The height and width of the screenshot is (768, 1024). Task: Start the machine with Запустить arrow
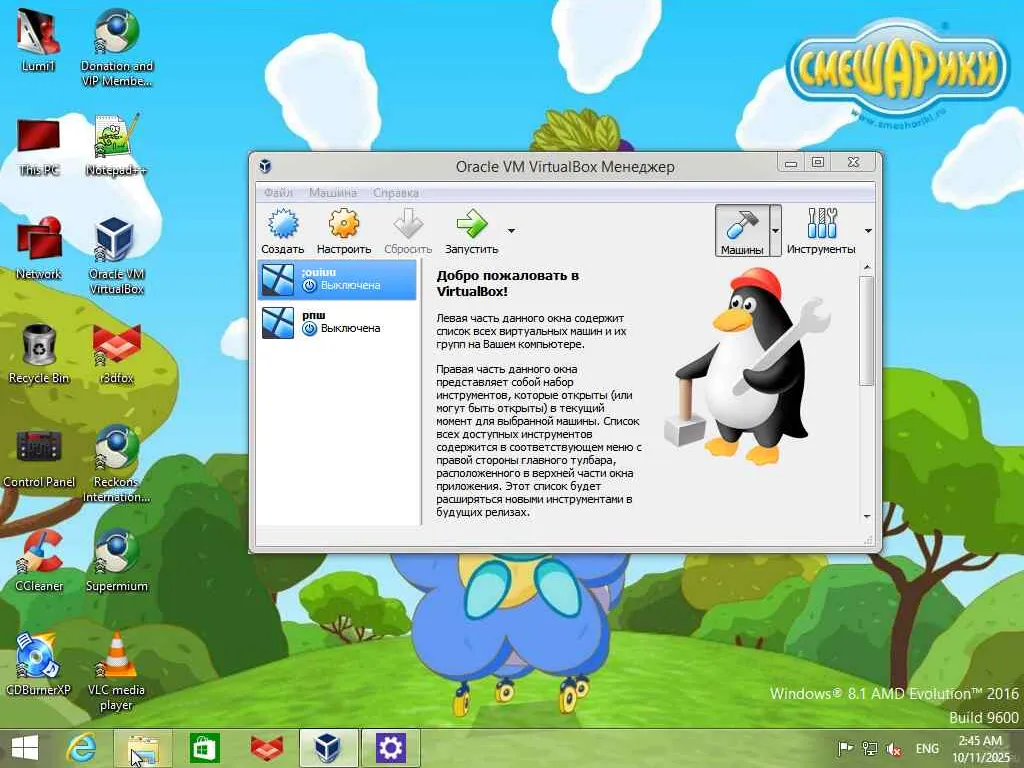(x=472, y=224)
